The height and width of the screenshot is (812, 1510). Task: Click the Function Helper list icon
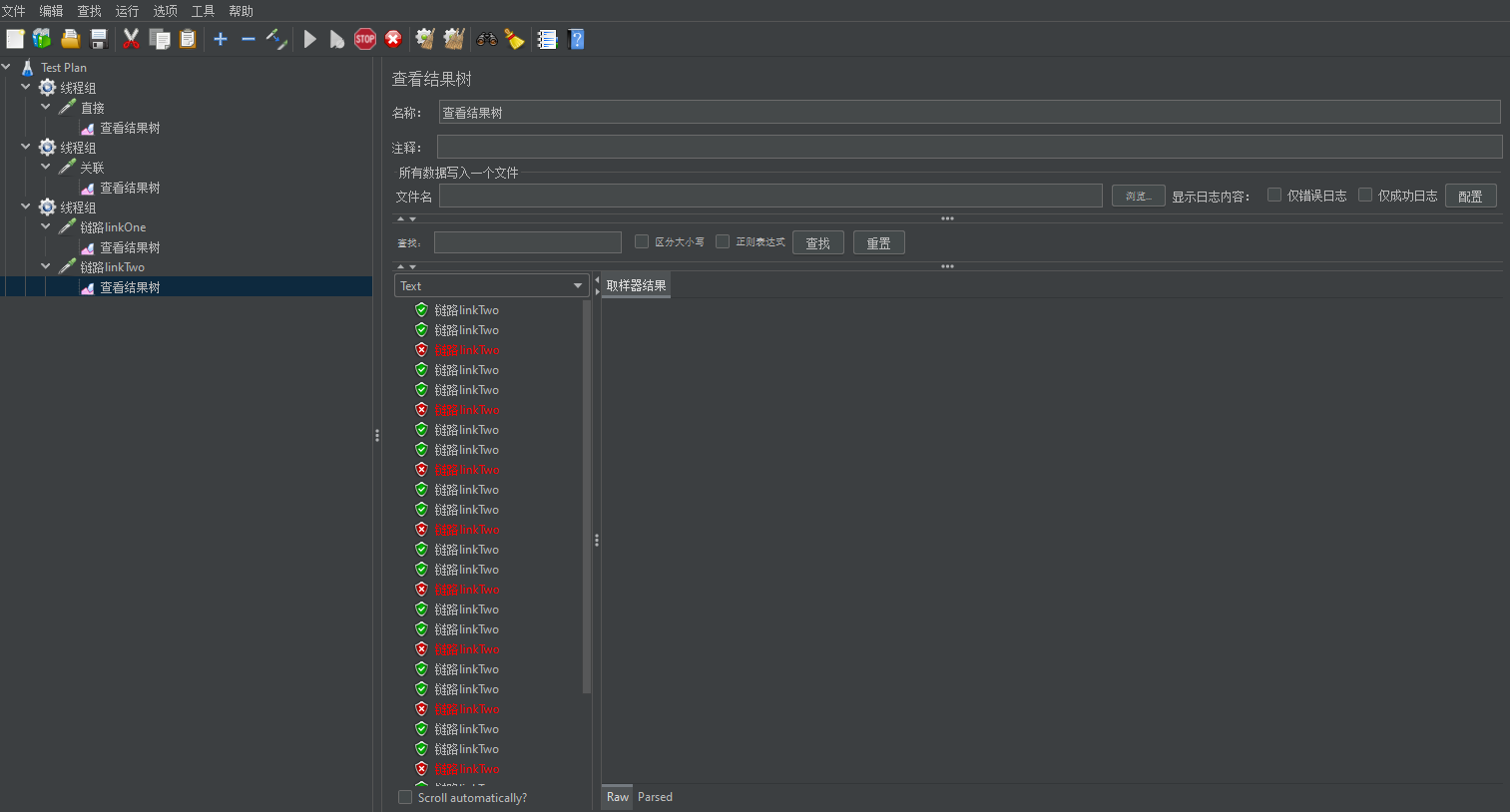click(547, 39)
